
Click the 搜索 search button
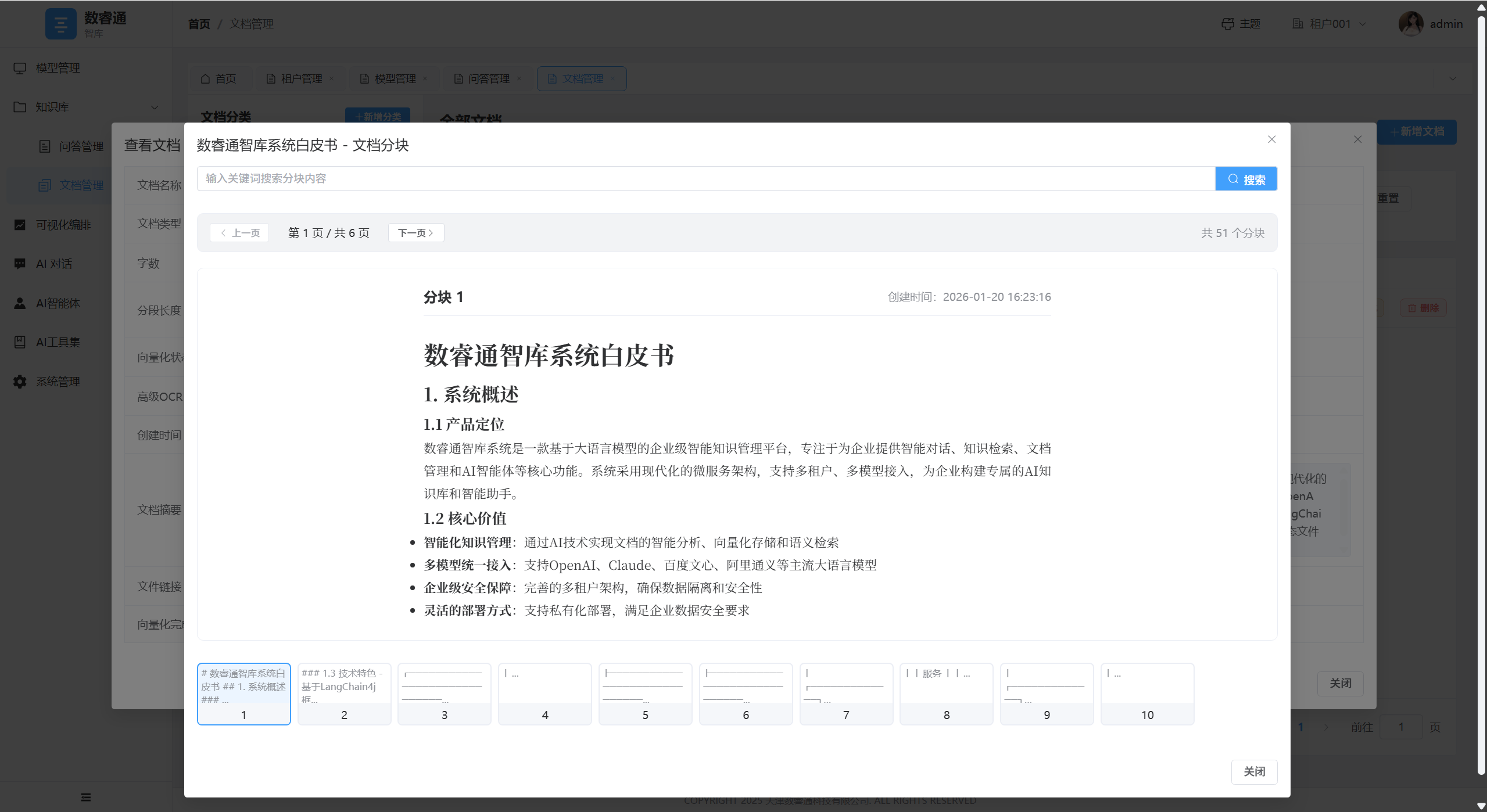(x=1246, y=178)
